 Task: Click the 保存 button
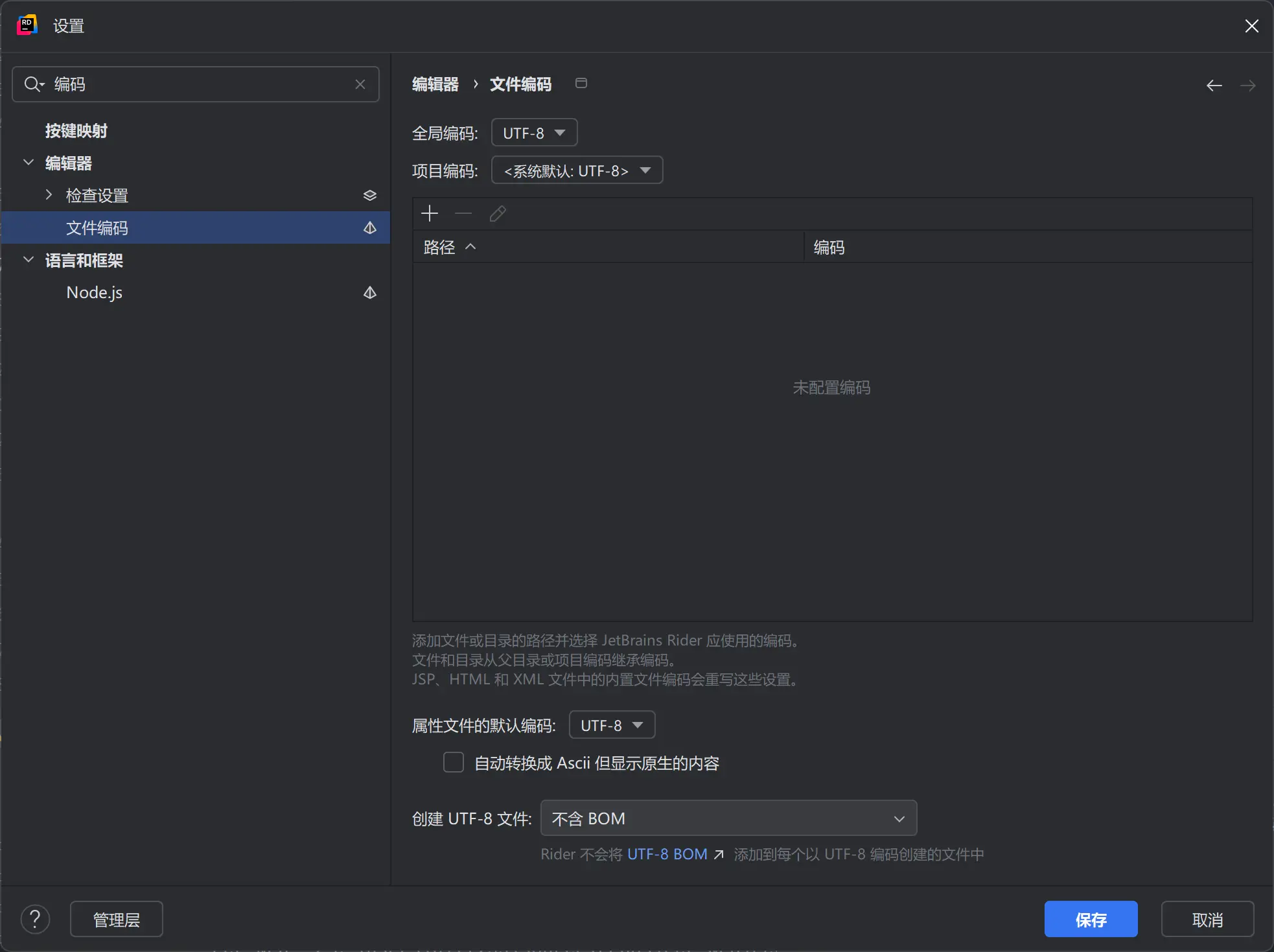pos(1091,919)
